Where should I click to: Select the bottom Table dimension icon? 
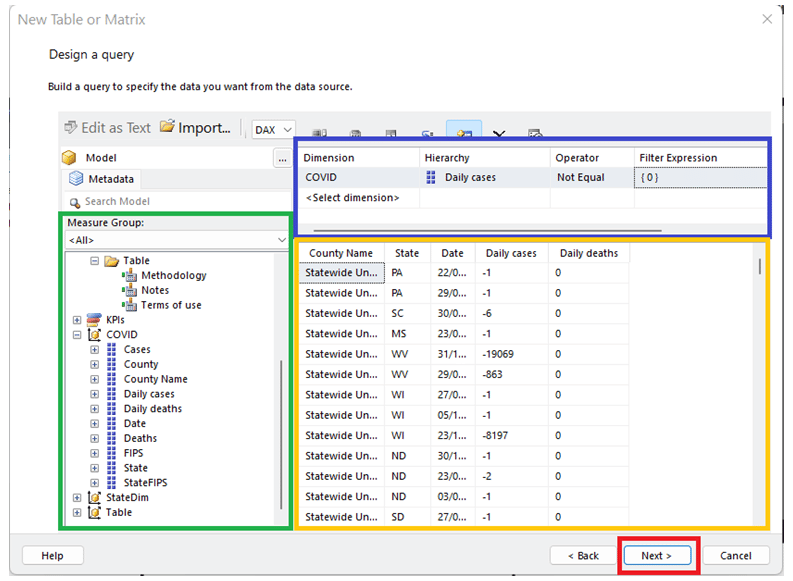coord(94,512)
